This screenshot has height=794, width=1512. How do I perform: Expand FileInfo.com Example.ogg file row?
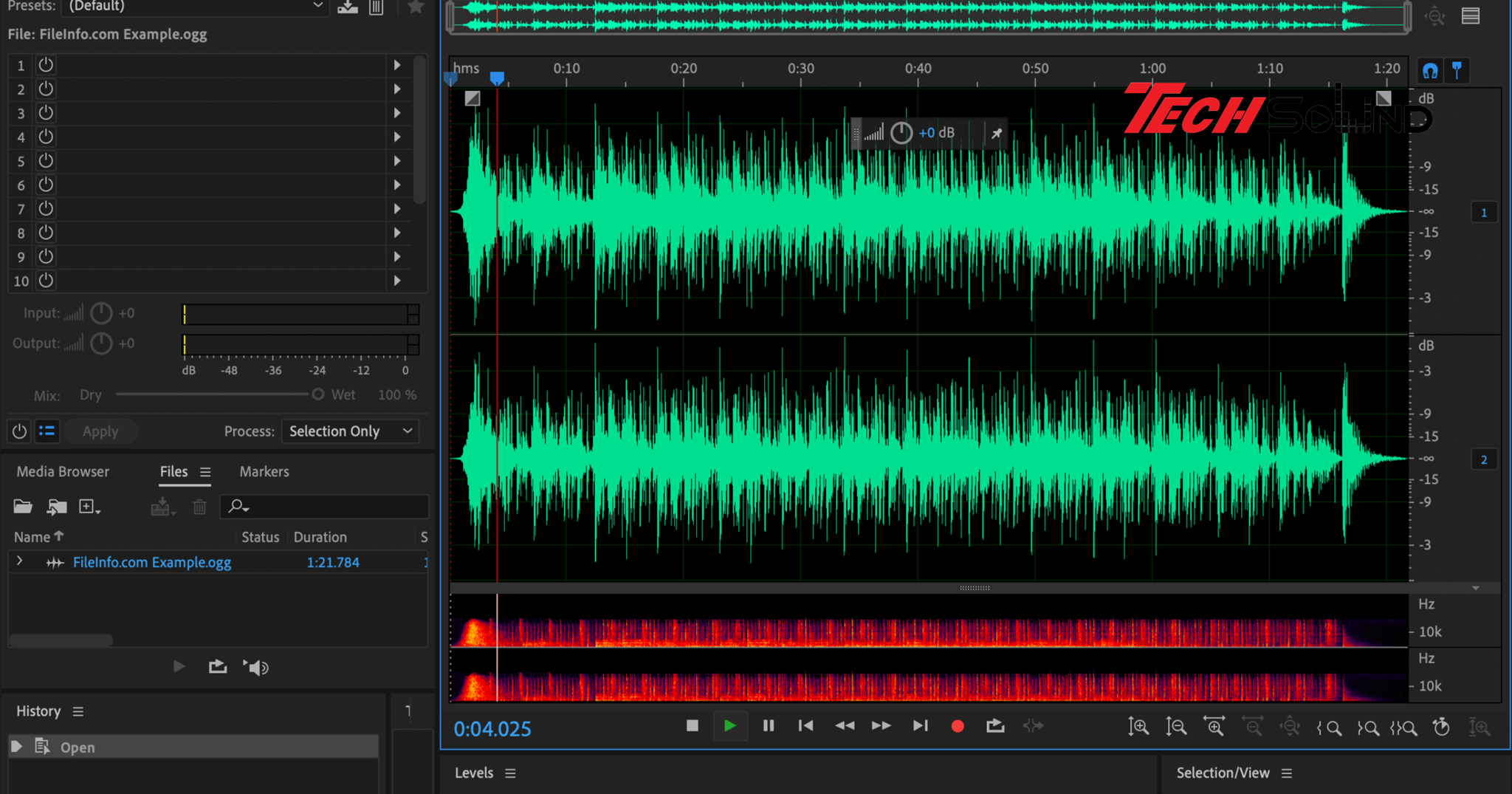20,561
